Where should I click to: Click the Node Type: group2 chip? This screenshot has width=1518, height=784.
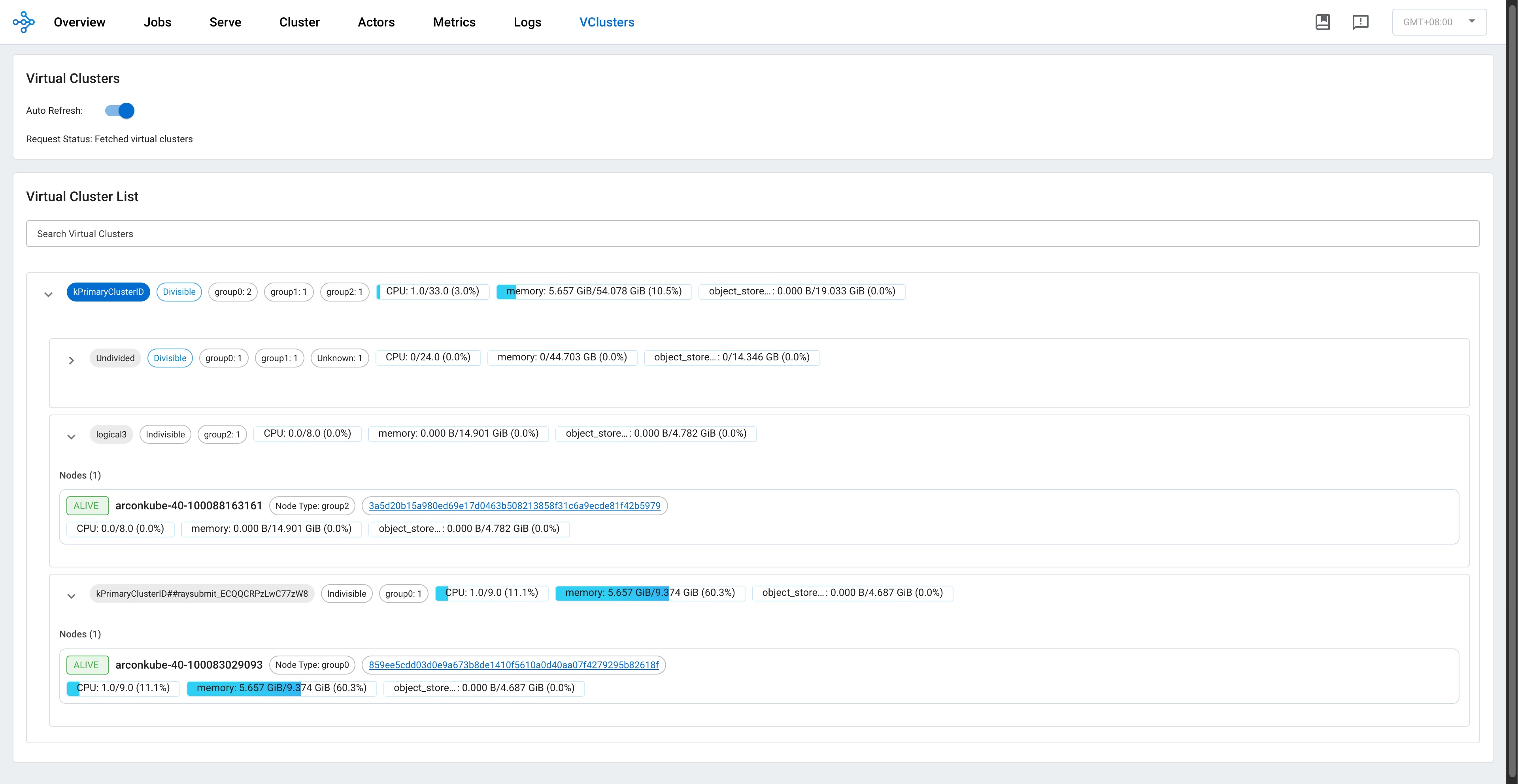(312, 505)
